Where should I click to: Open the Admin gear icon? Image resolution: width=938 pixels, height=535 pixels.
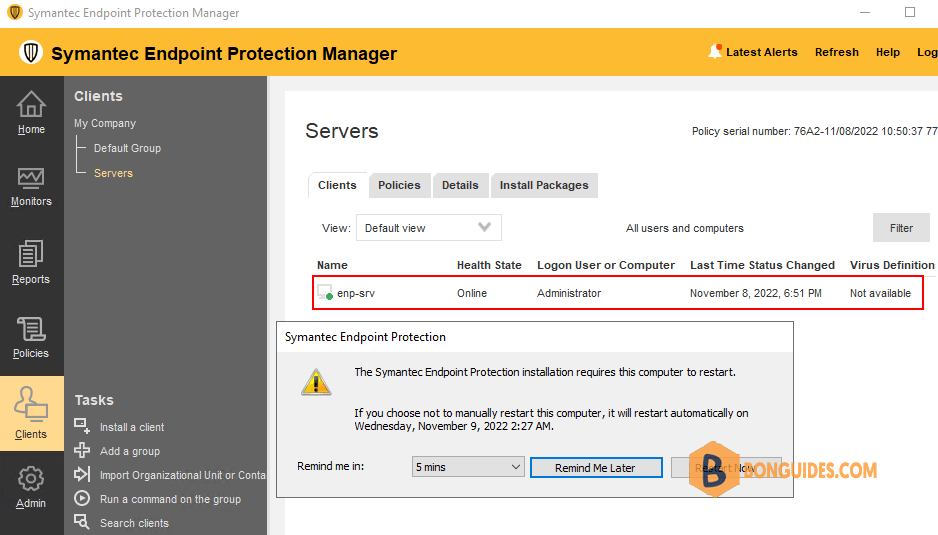[x=31, y=479]
